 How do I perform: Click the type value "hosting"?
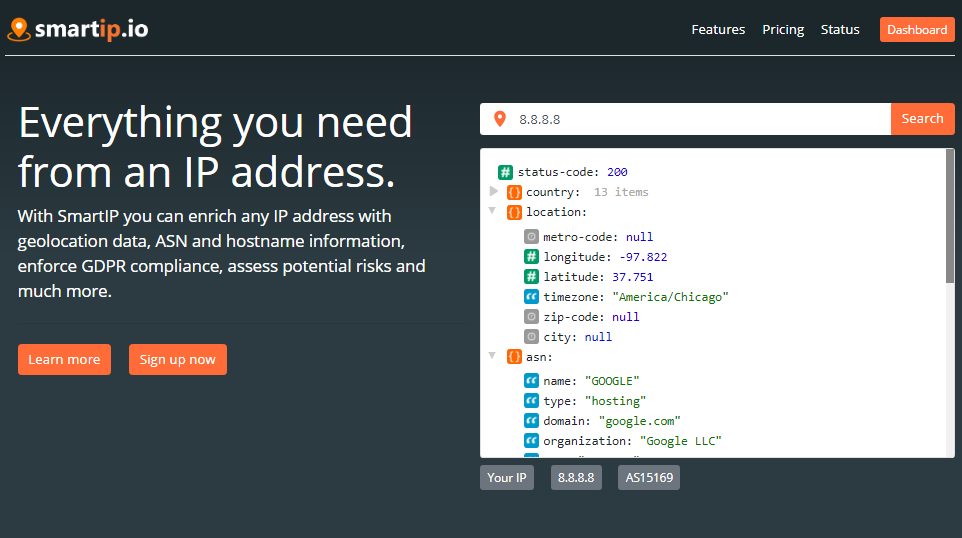[x=615, y=401]
